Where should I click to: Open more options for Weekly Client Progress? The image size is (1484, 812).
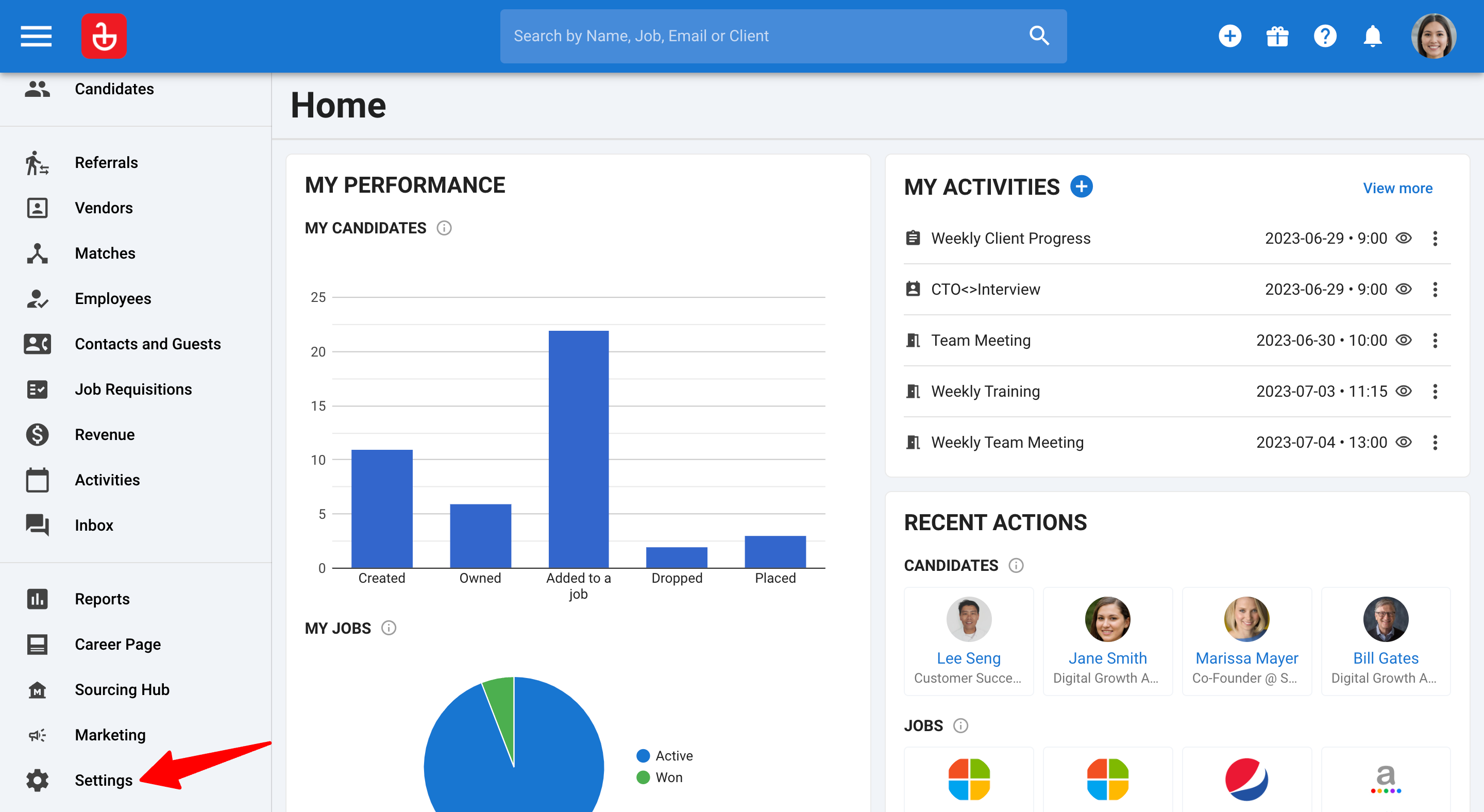tap(1435, 239)
